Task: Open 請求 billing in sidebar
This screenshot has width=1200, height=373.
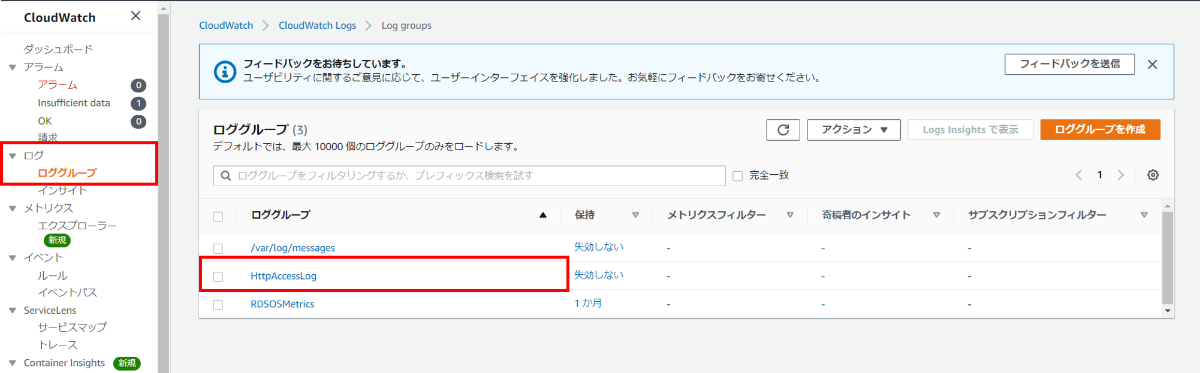Action: click(x=47, y=137)
